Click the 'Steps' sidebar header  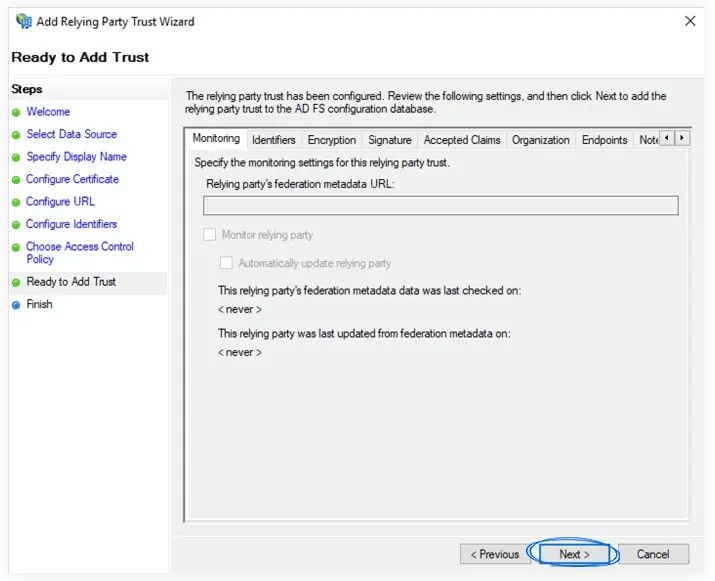(x=27, y=89)
